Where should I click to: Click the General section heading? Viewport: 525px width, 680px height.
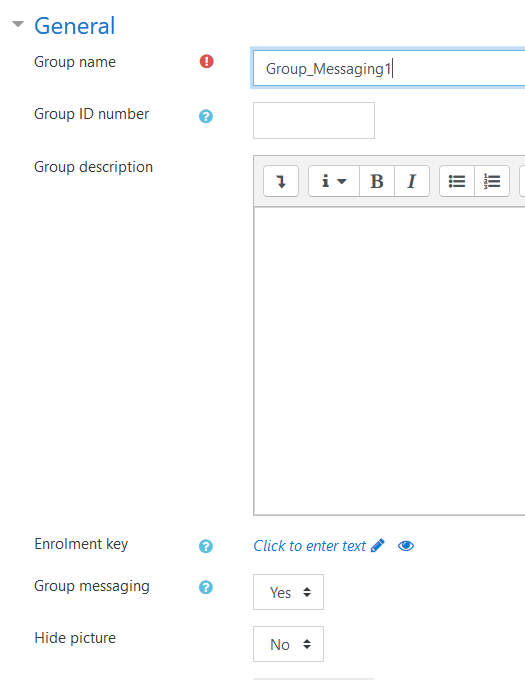click(75, 26)
